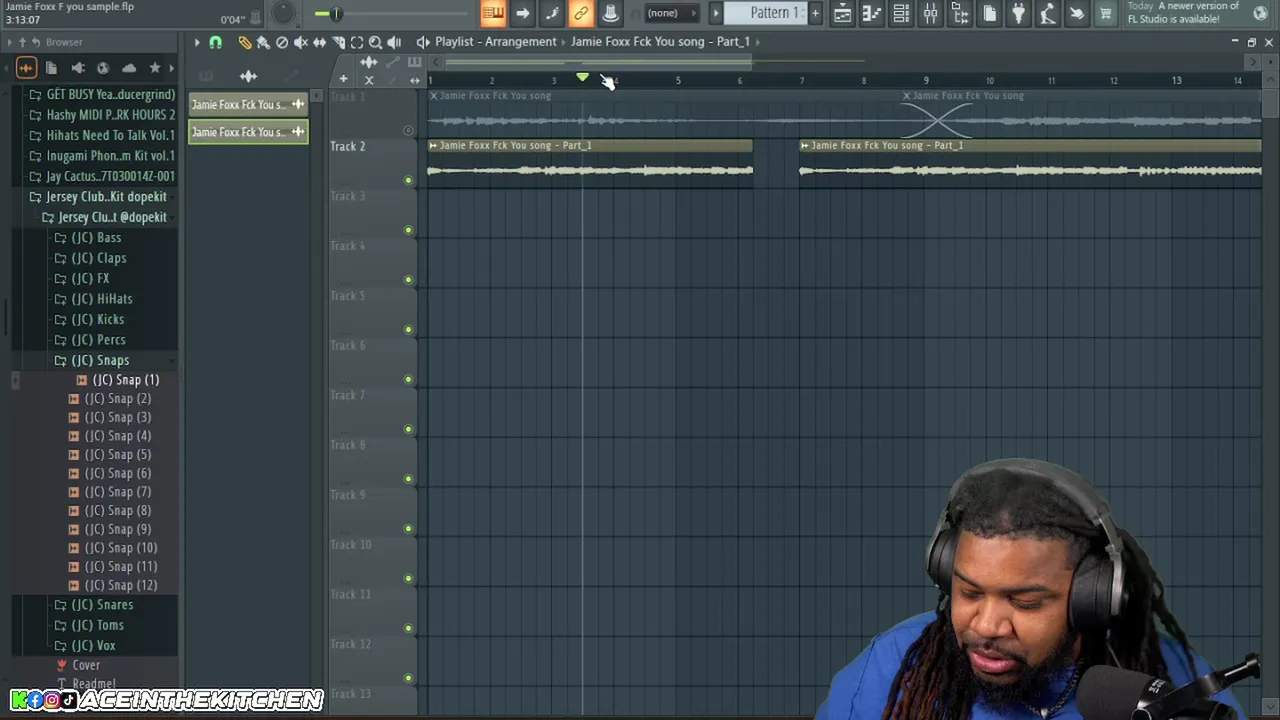
Task: Mute Track 7 using its green dot
Action: click(408, 429)
